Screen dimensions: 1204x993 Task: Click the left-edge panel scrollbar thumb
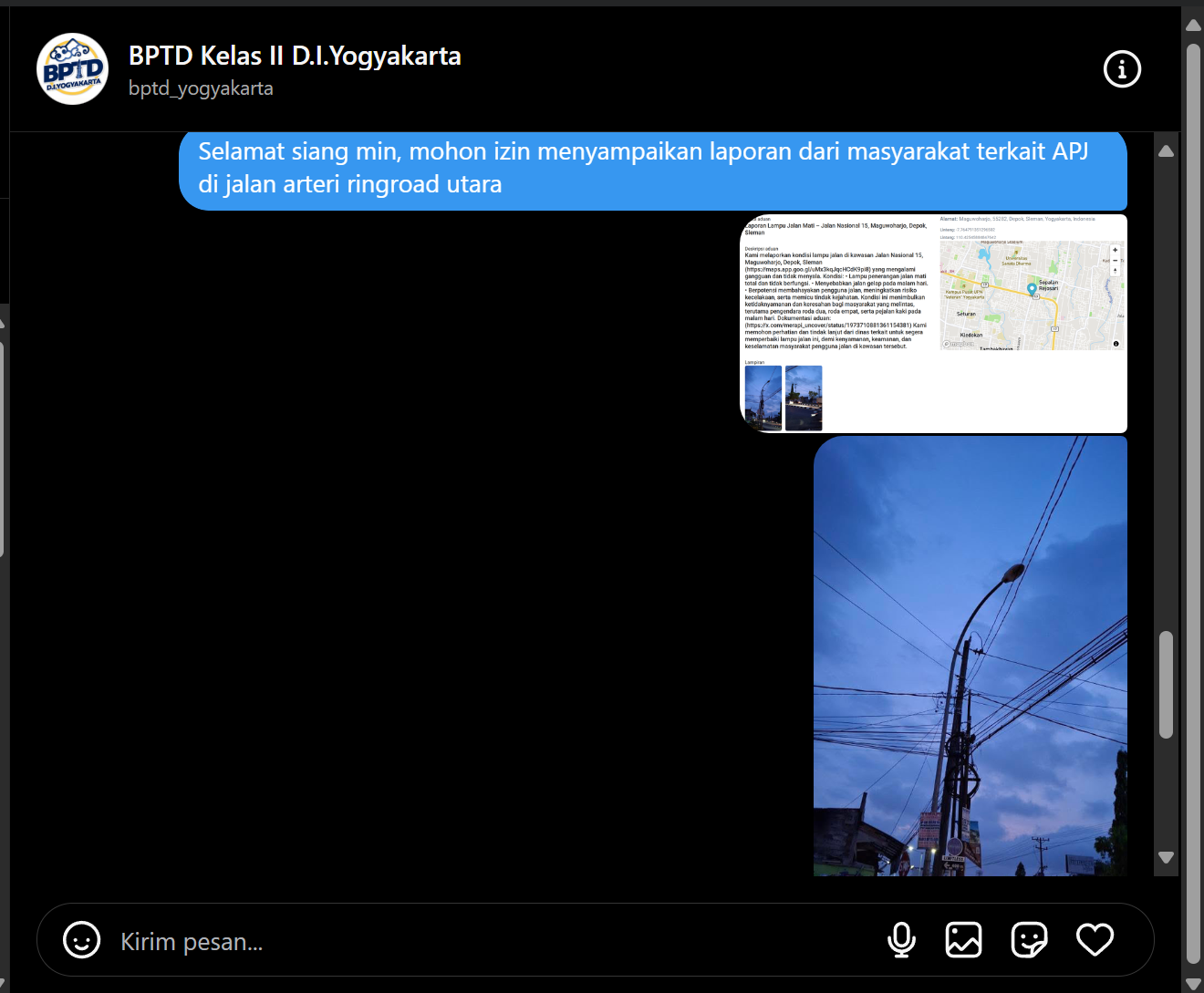2,447
